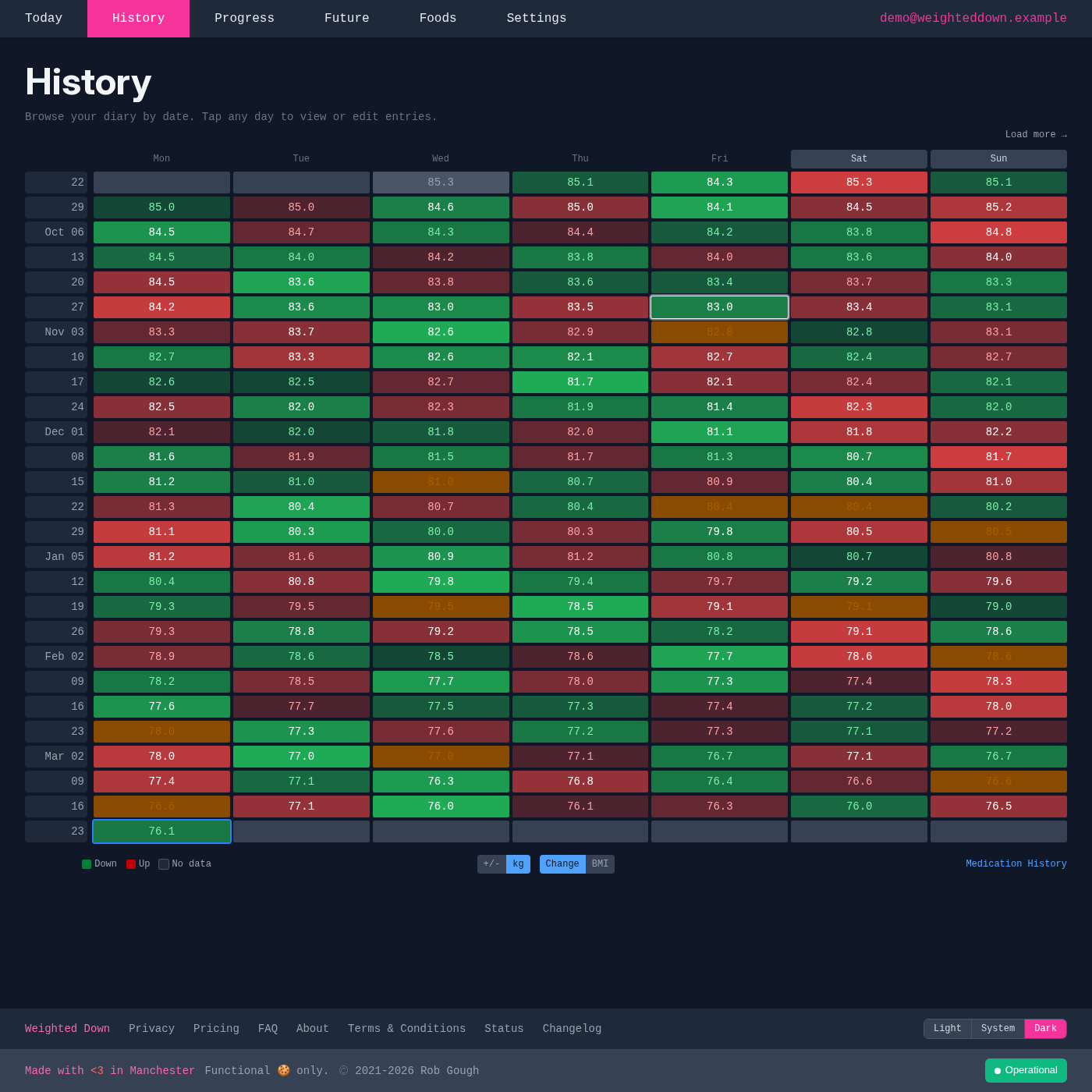The width and height of the screenshot is (1092, 1092).
Task: Switch to the Today tab
Action: (x=43, y=18)
